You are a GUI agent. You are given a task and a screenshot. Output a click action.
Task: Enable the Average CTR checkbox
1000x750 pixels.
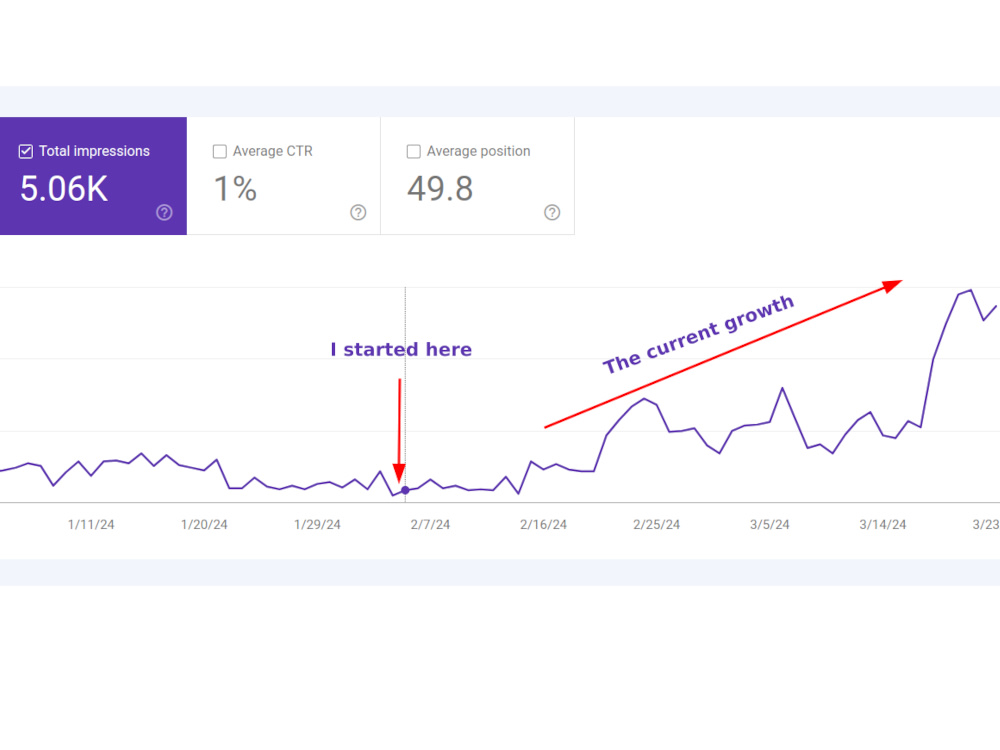coord(219,151)
